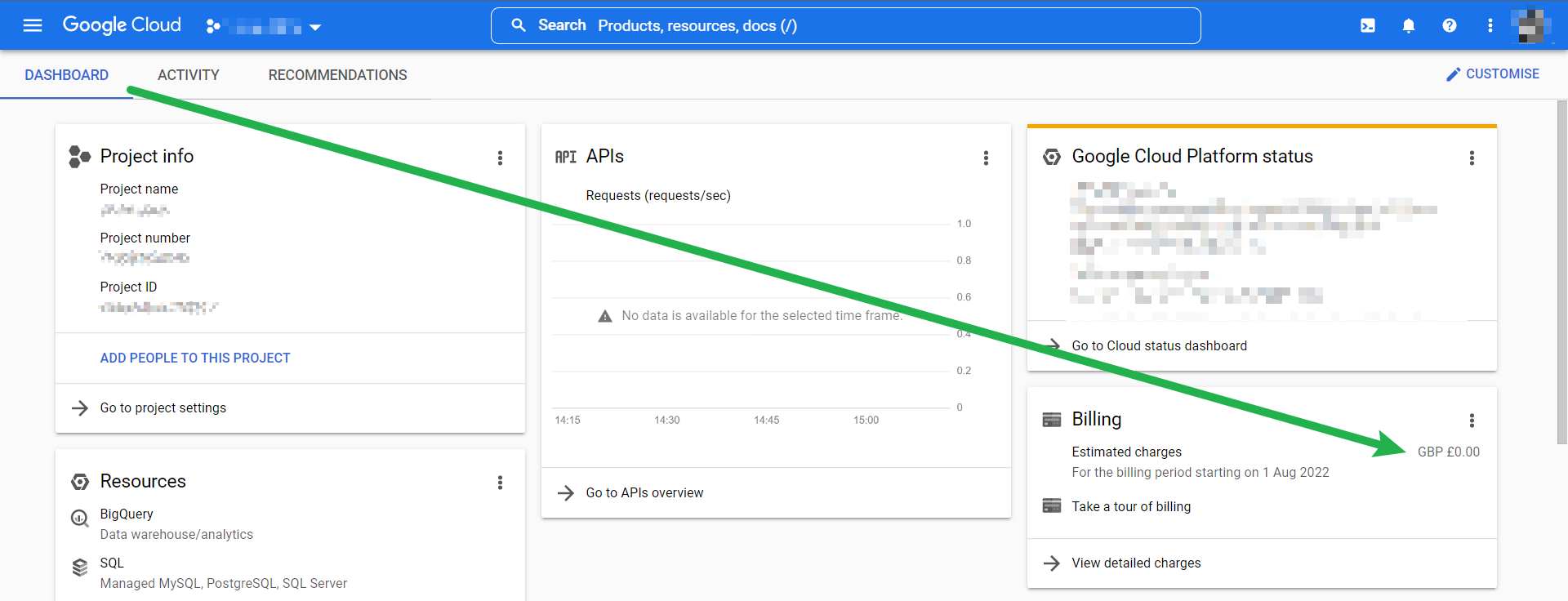1568x601 pixels.
Task: Open Billing card more options menu
Action: [1472, 421]
